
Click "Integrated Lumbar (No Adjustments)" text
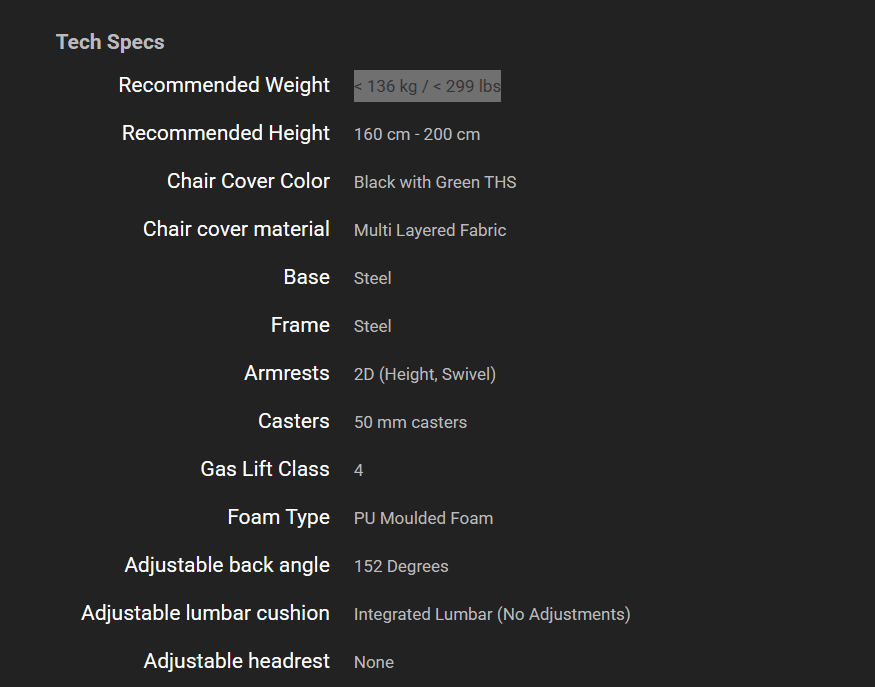(x=492, y=614)
